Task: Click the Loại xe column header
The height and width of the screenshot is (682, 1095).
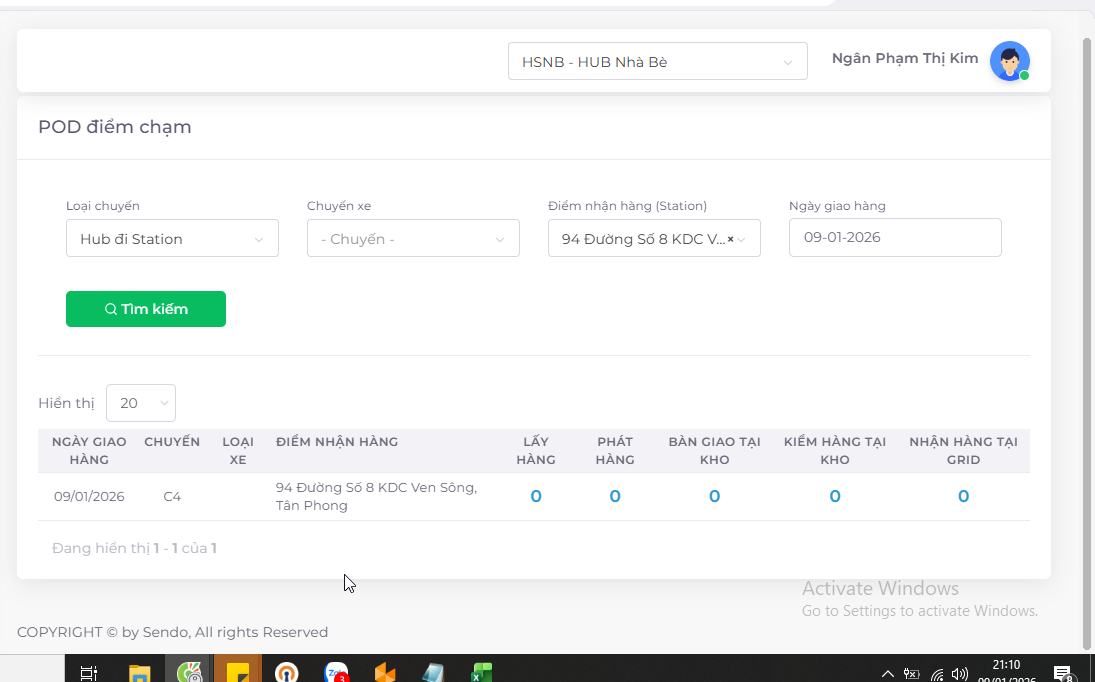Action: [238, 451]
